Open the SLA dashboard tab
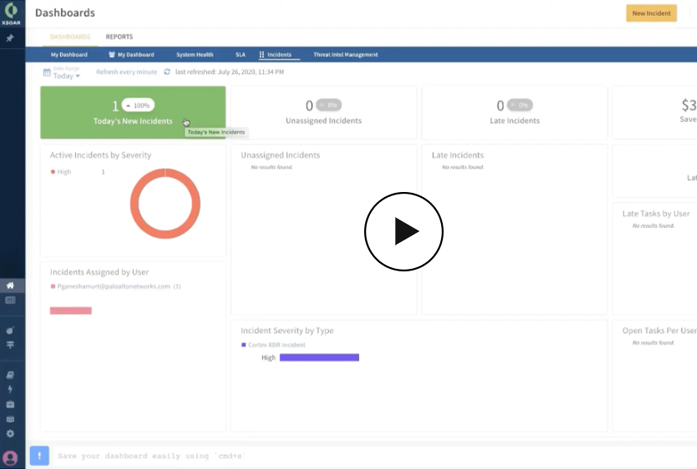This screenshot has width=697, height=469. point(240,54)
